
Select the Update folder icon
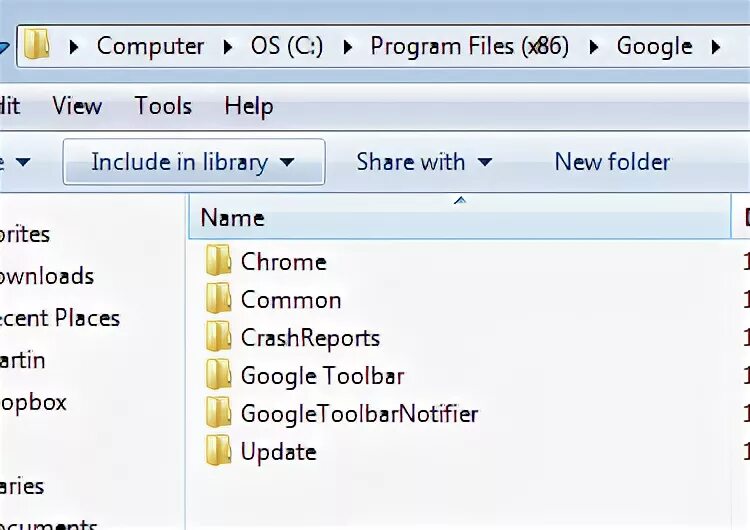click(x=219, y=450)
